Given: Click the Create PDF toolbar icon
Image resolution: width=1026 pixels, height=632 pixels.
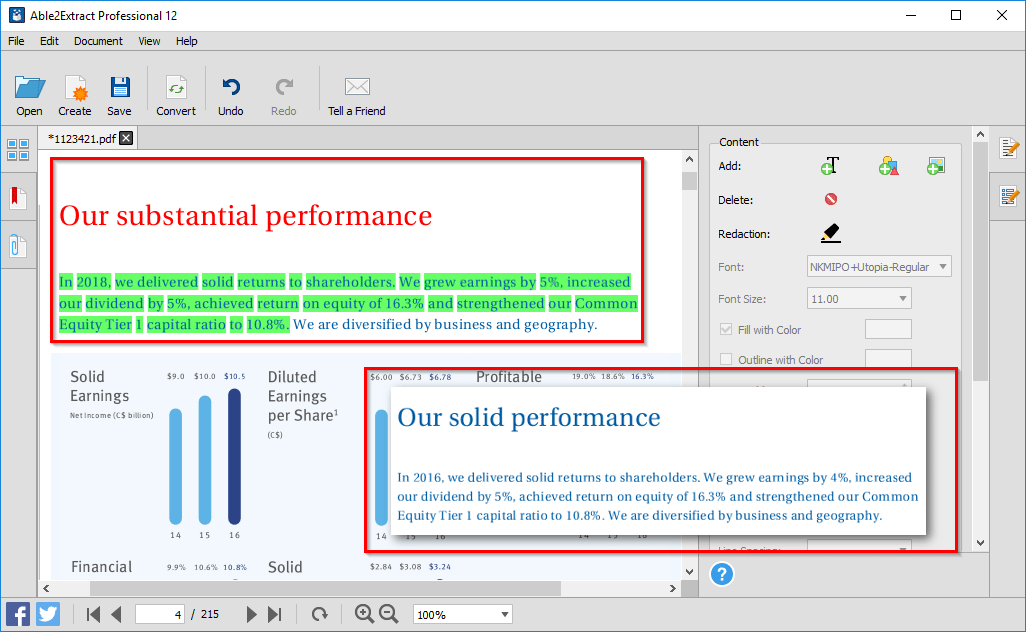Looking at the screenshot, I should (x=75, y=96).
